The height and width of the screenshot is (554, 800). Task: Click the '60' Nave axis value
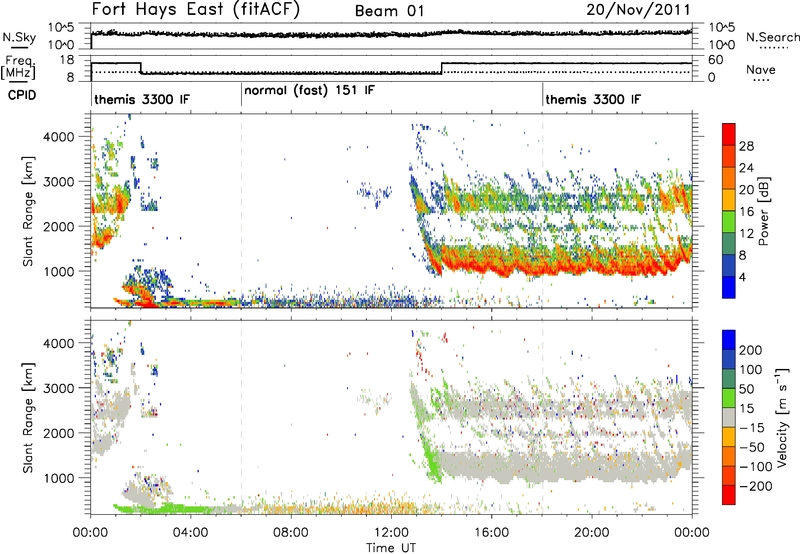point(716,60)
